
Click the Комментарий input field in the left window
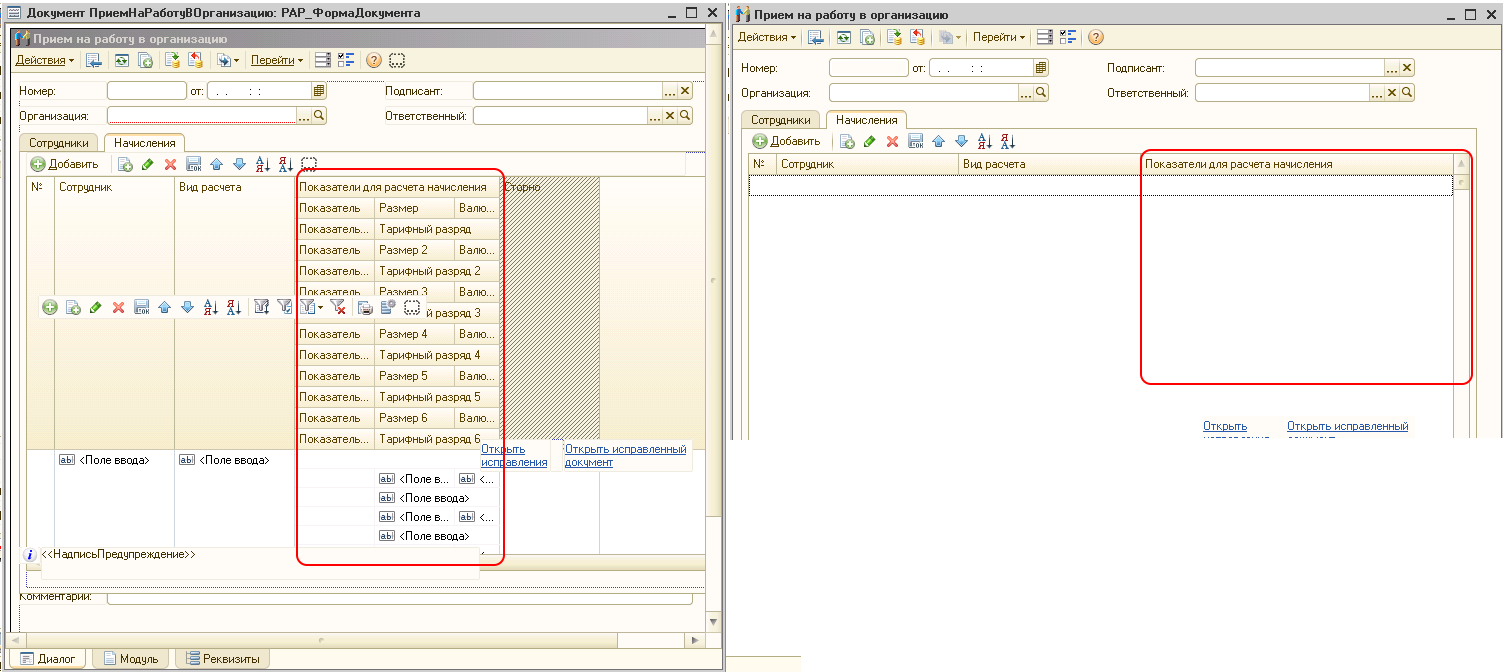coord(399,597)
